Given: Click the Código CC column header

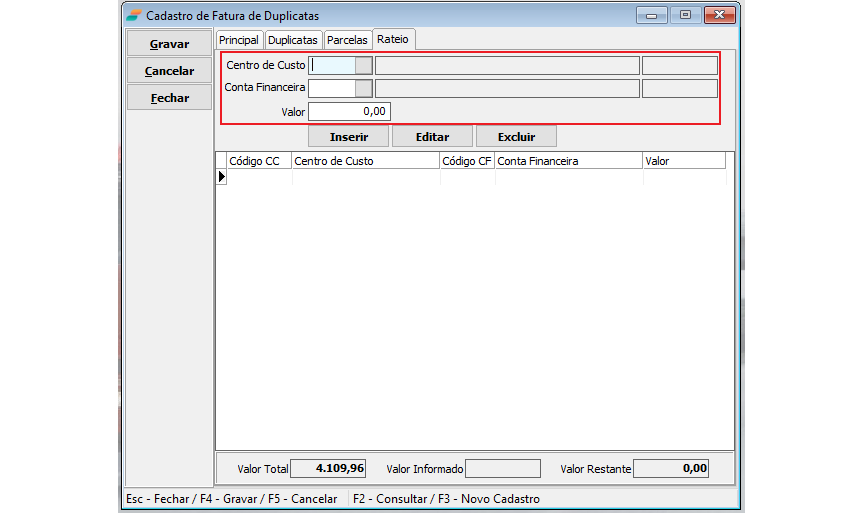Looking at the screenshot, I should pos(258,160).
